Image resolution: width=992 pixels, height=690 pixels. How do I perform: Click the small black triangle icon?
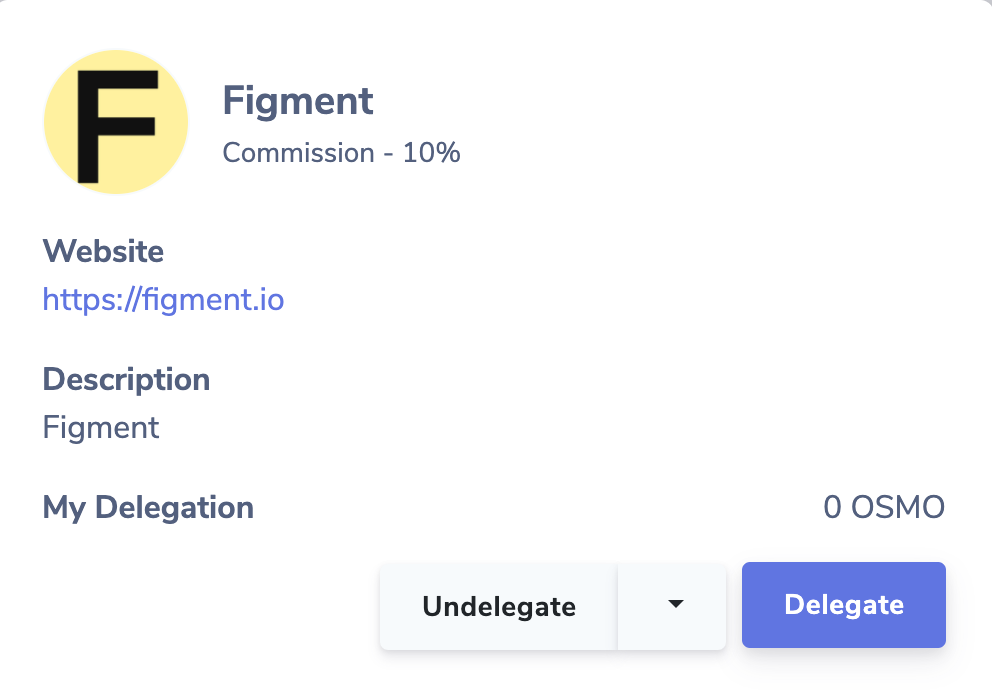(x=676, y=604)
